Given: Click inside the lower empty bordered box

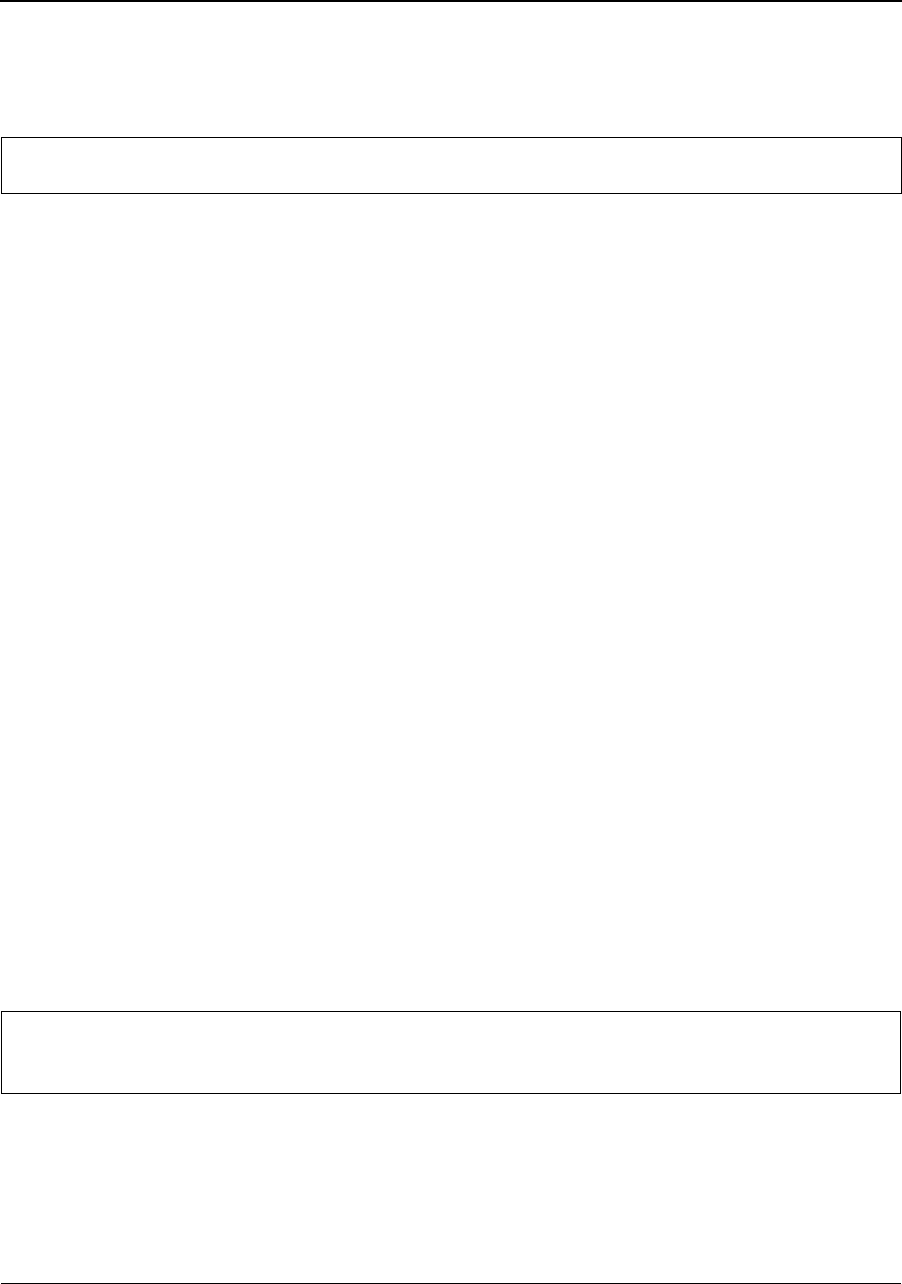Looking at the screenshot, I should pyautogui.click(x=451, y=1052).
